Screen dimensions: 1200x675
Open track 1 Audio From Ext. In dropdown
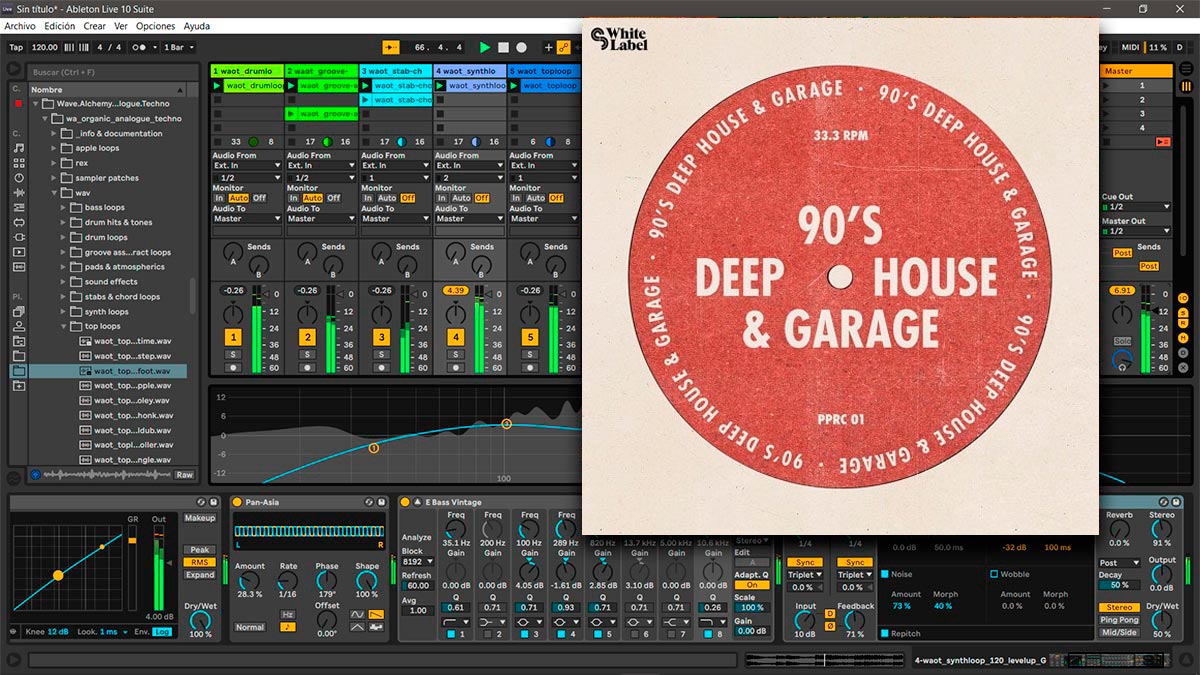tap(247, 166)
